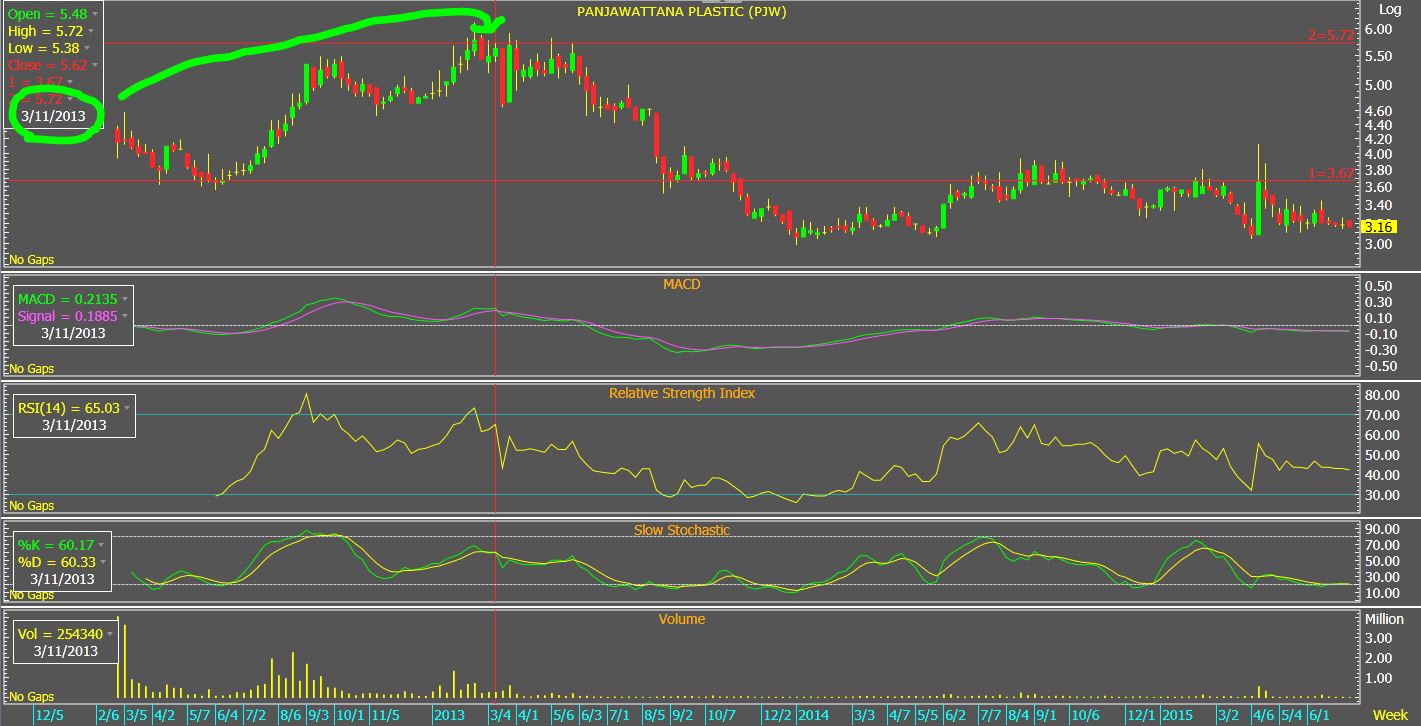Click the 3/11/2013 date in the RSI box
The height and width of the screenshot is (726, 1421).
click(73, 425)
